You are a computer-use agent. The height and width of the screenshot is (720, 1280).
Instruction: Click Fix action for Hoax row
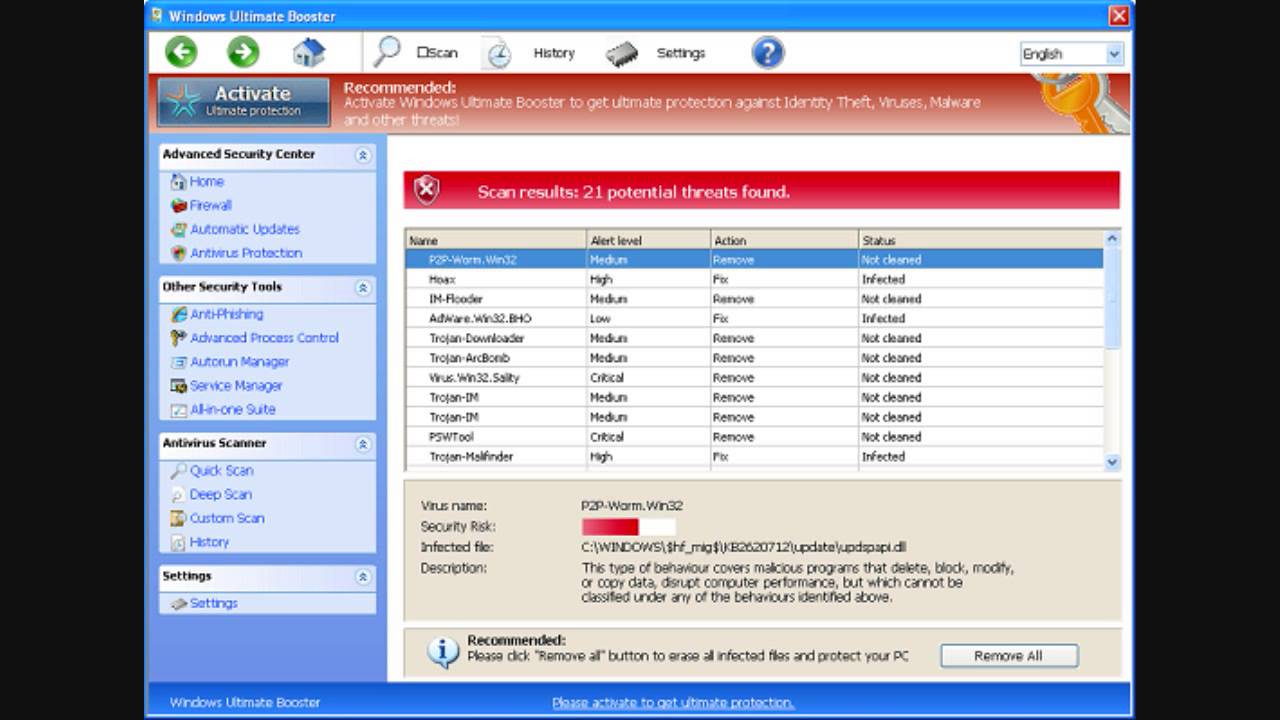pyautogui.click(x=720, y=279)
